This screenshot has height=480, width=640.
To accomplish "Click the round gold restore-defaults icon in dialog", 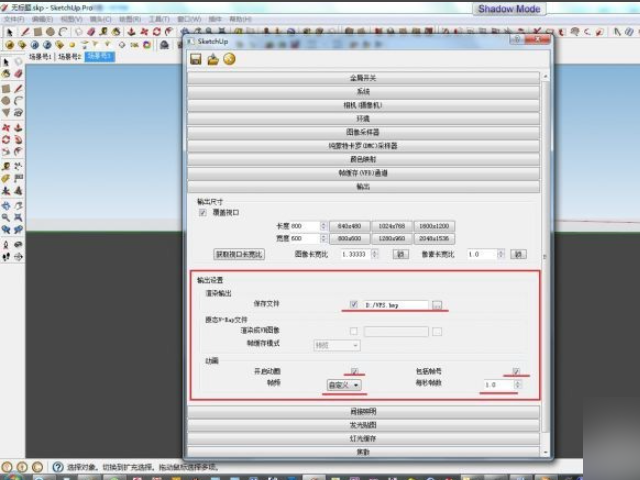I will coord(229,60).
